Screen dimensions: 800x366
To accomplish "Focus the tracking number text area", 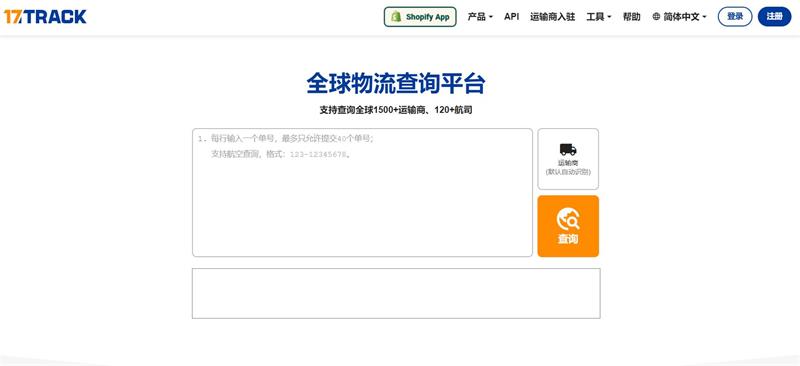I will coord(362,192).
